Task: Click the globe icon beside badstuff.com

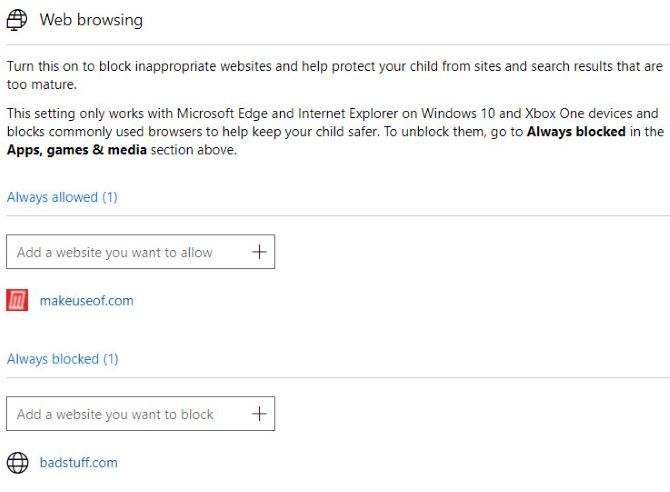Action: (x=17, y=462)
